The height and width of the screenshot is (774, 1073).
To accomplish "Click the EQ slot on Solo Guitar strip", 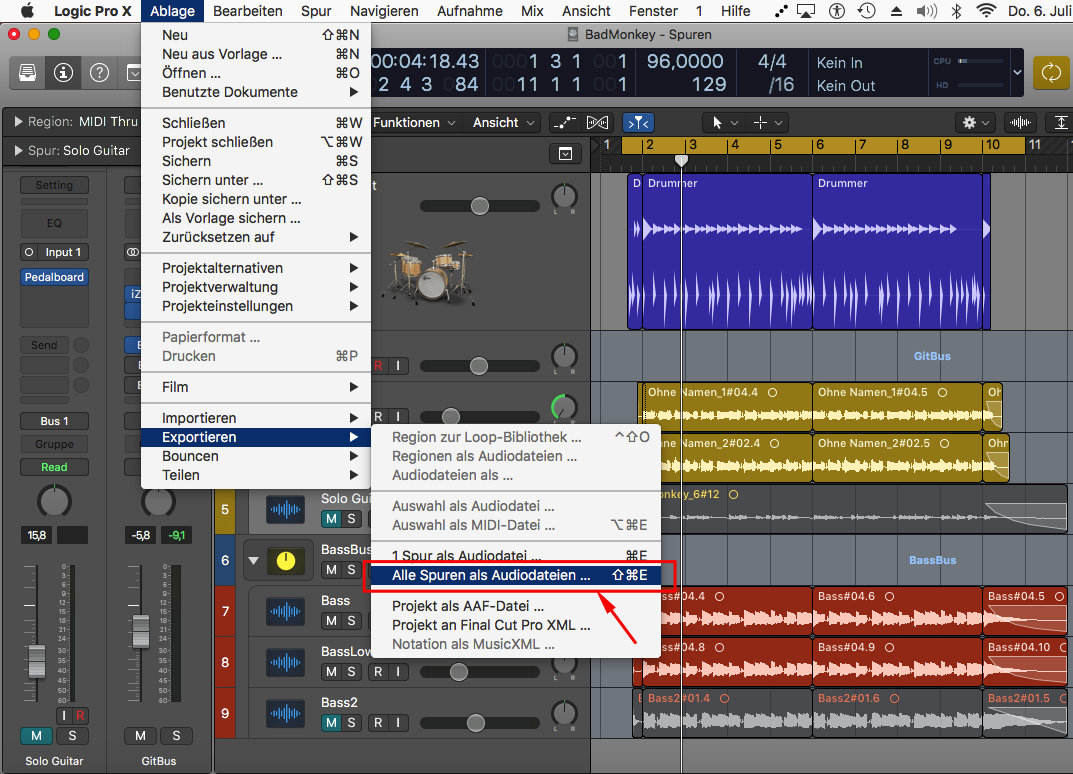I will pyautogui.click(x=54, y=223).
